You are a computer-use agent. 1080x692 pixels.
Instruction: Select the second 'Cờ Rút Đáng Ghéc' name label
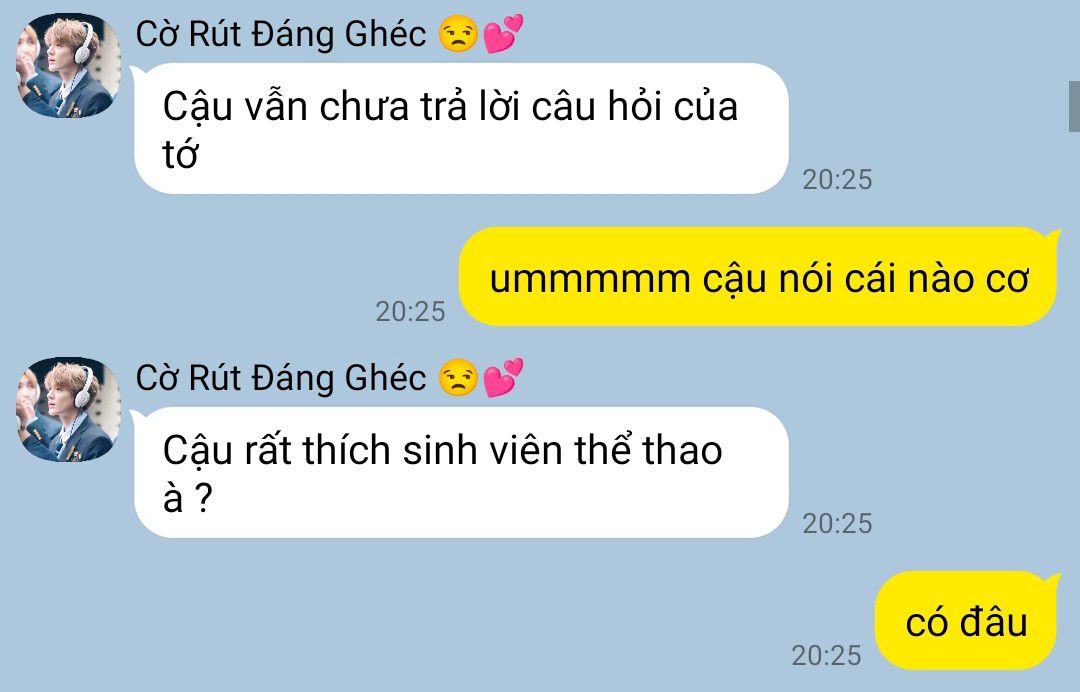click(x=281, y=378)
